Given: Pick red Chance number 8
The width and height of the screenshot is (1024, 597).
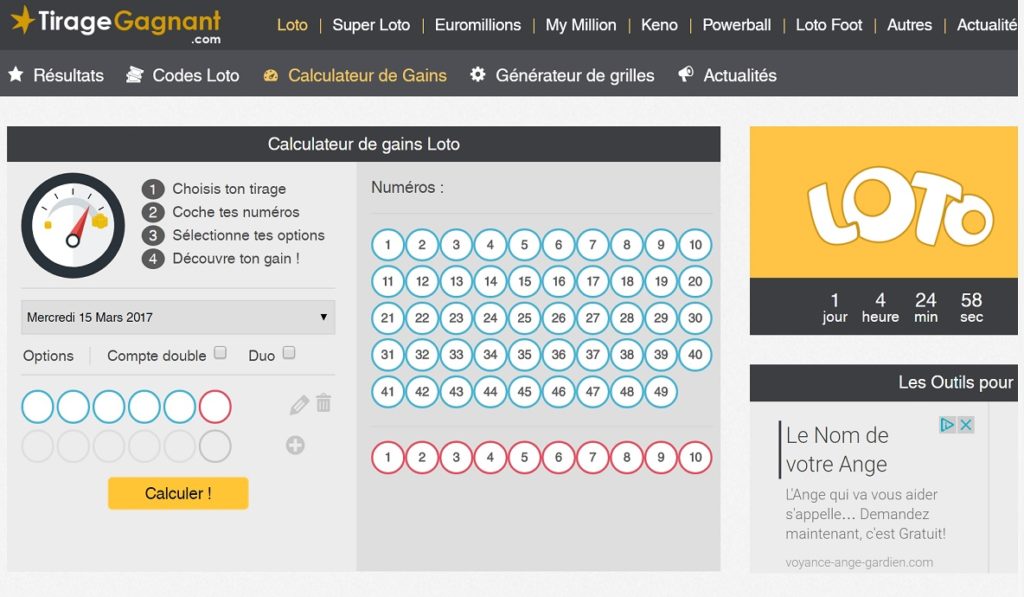Looking at the screenshot, I should (x=627, y=457).
